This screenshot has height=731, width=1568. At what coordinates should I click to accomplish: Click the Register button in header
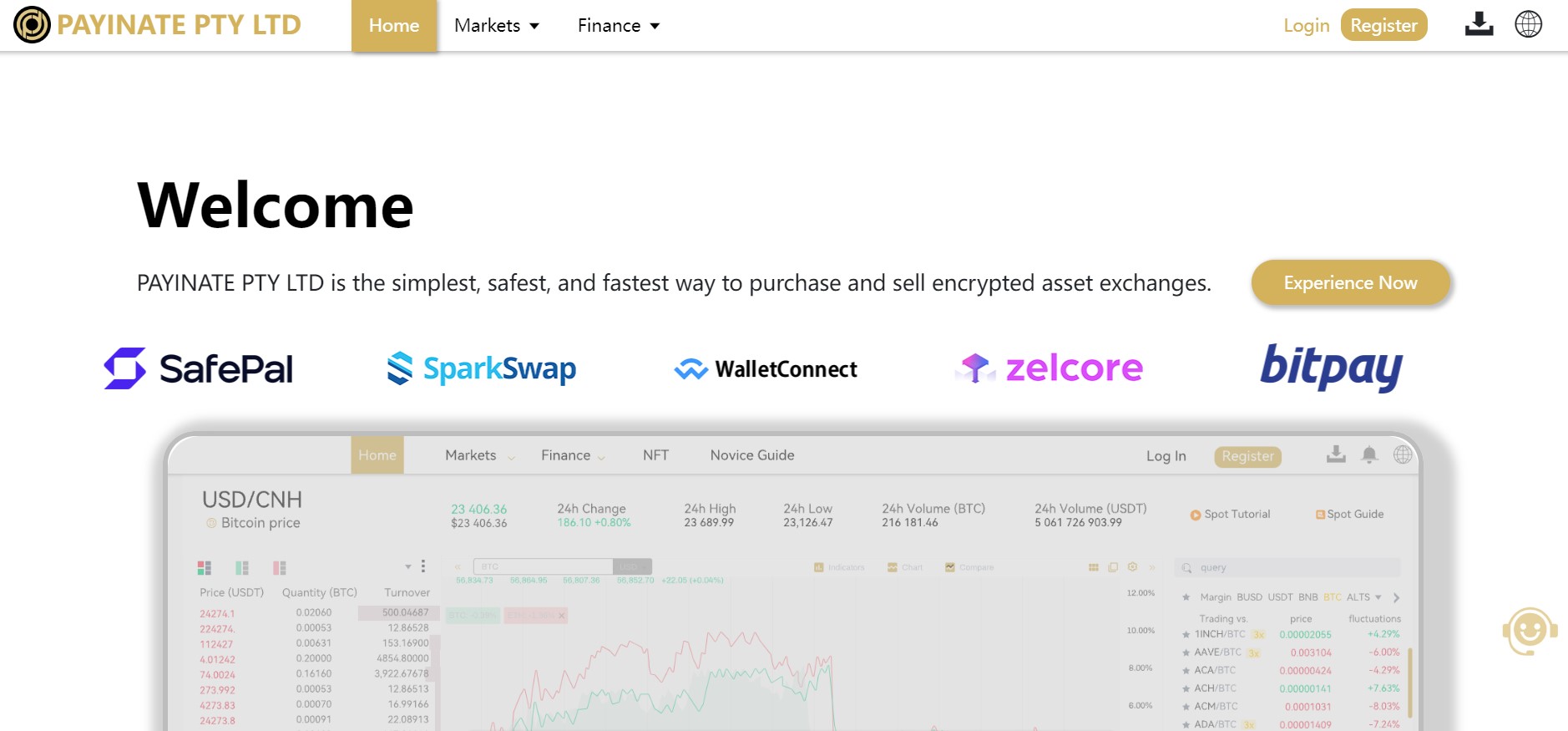[1383, 25]
